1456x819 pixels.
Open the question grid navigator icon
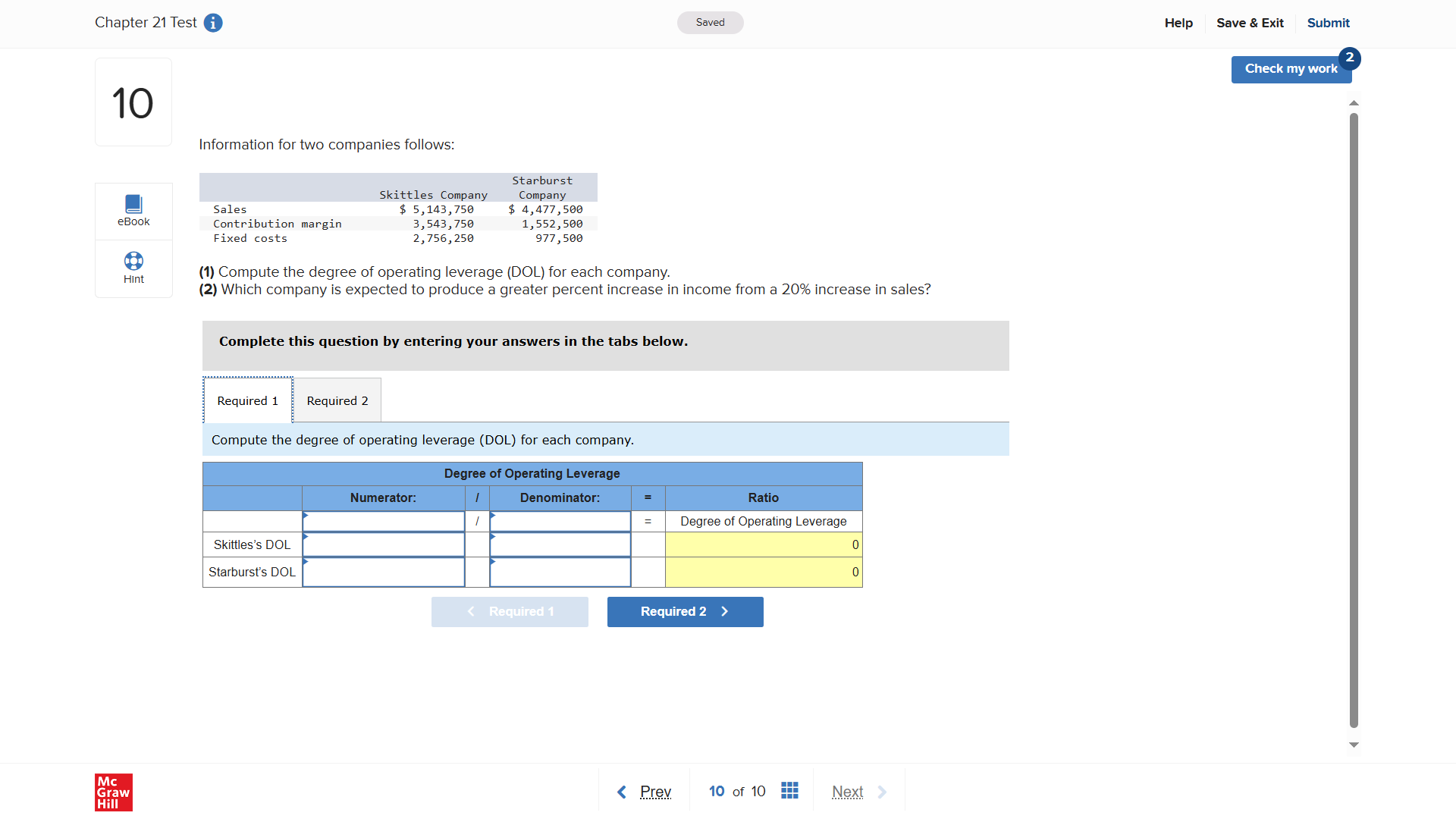[789, 791]
